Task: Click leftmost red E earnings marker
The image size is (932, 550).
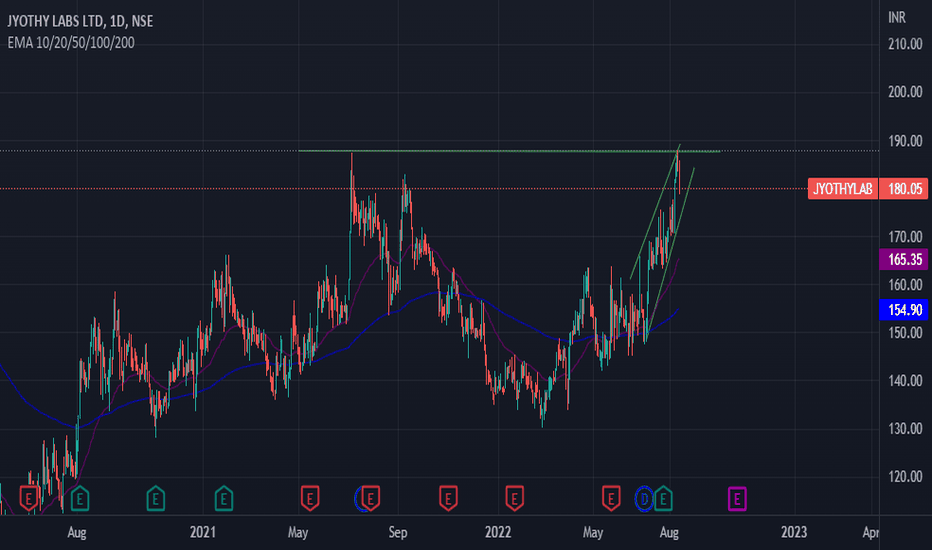Action: click(28, 498)
